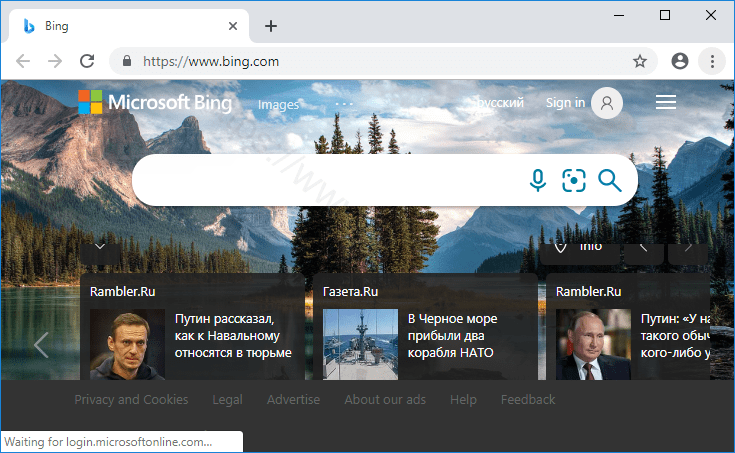
Task: Open the Bing hamburger menu
Action: (666, 102)
